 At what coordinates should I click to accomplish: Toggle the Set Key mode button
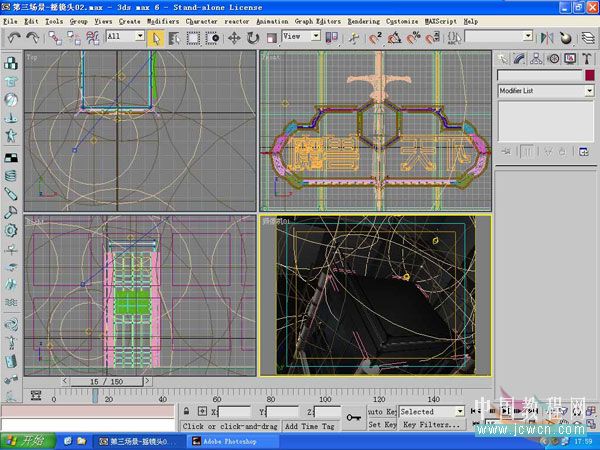382,425
